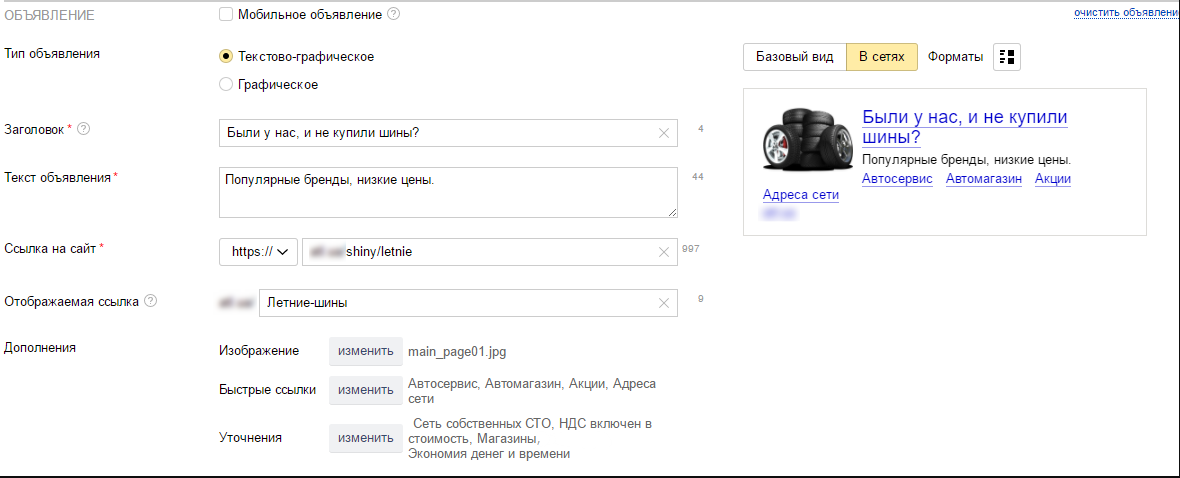Open the ad formats grid icon

click(1007, 57)
